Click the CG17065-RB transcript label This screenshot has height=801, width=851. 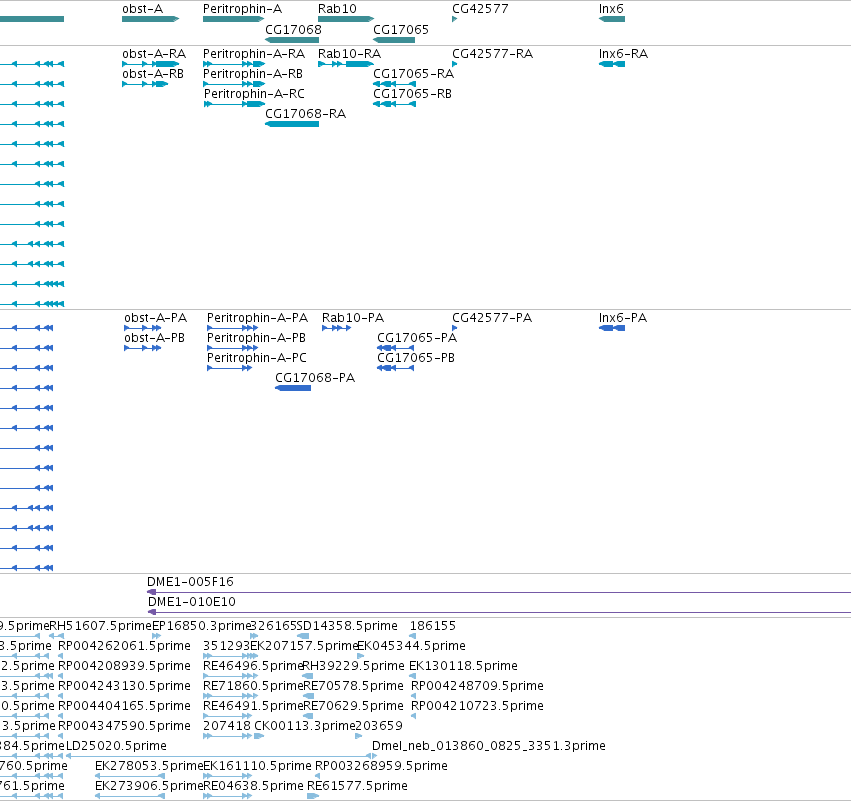click(x=412, y=93)
